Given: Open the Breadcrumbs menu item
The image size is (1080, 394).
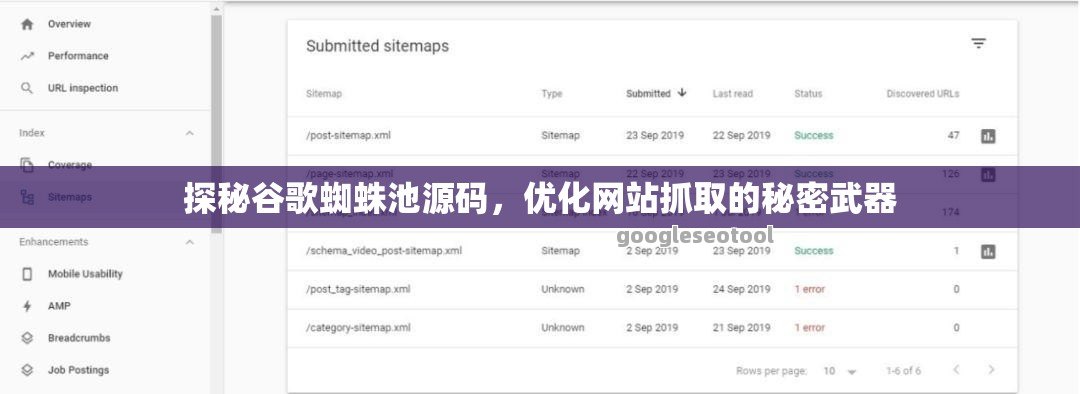Looking at the screenshot, I should (79, 338).
